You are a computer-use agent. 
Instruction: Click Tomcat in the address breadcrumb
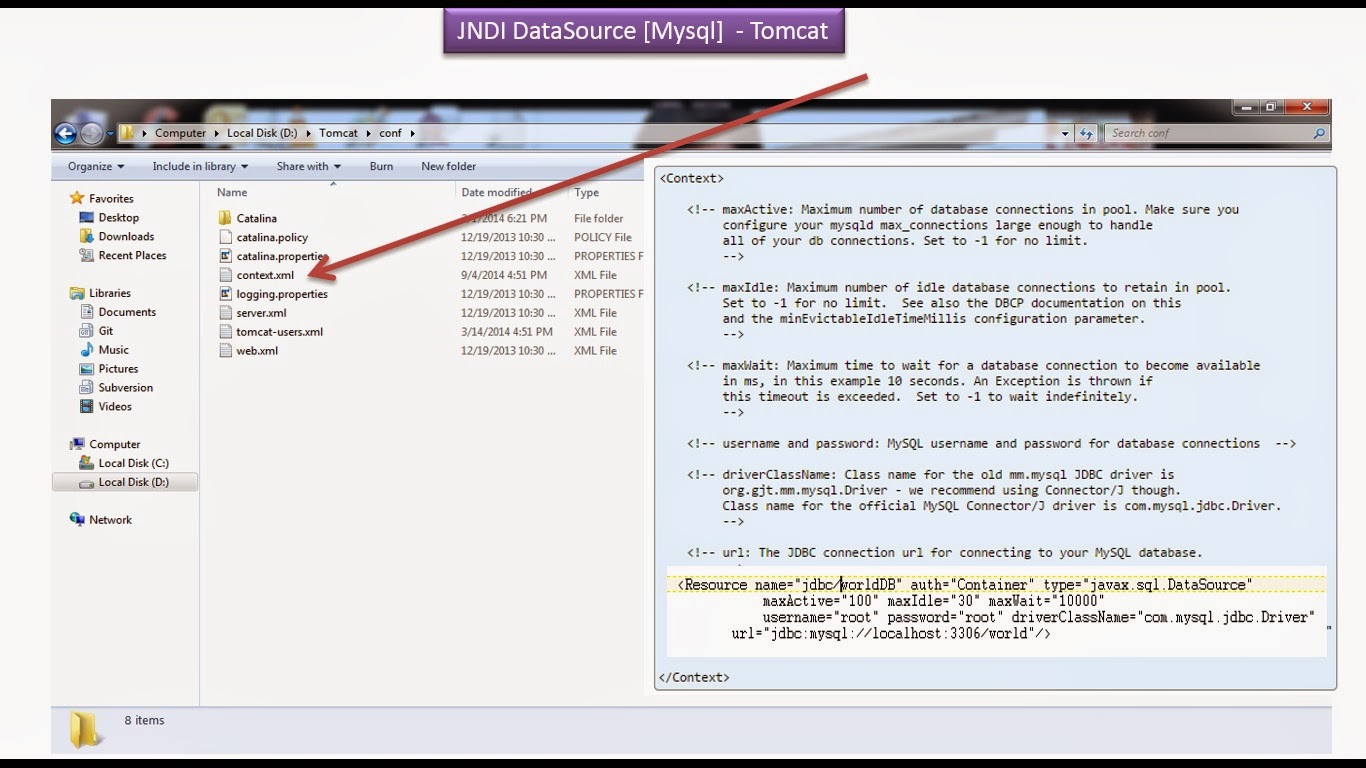coord(339,133)
